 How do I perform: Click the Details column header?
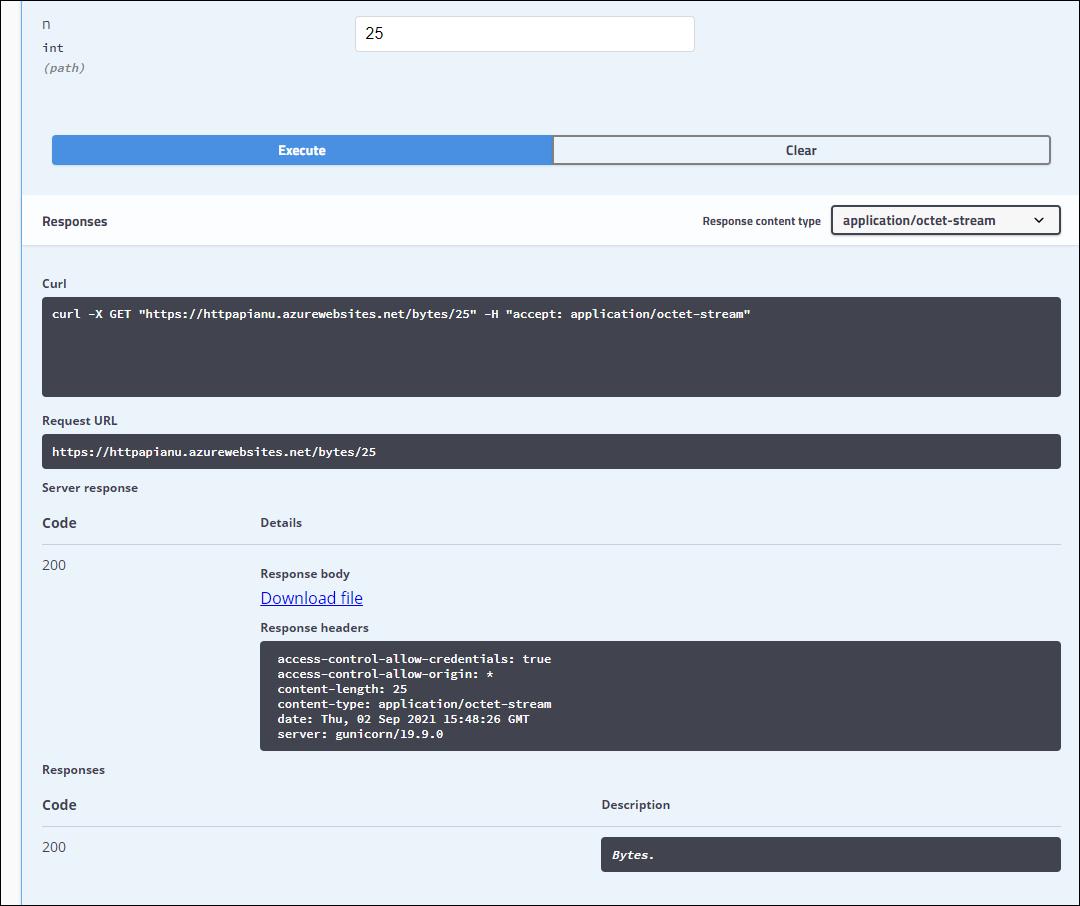coord(281,522)
